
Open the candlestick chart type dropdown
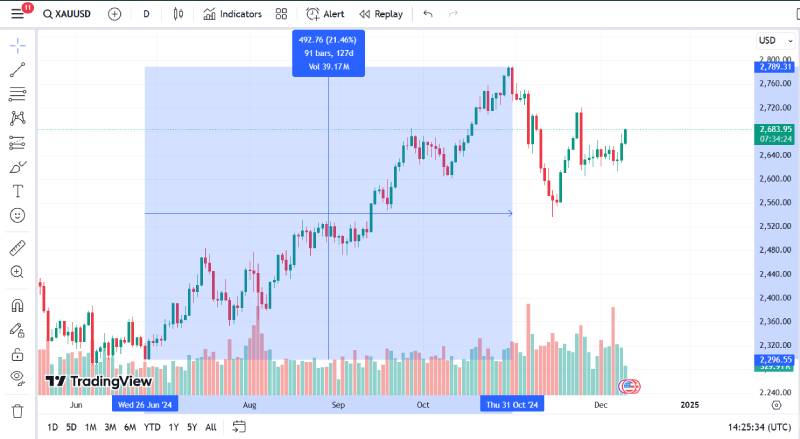click(178, 14)
